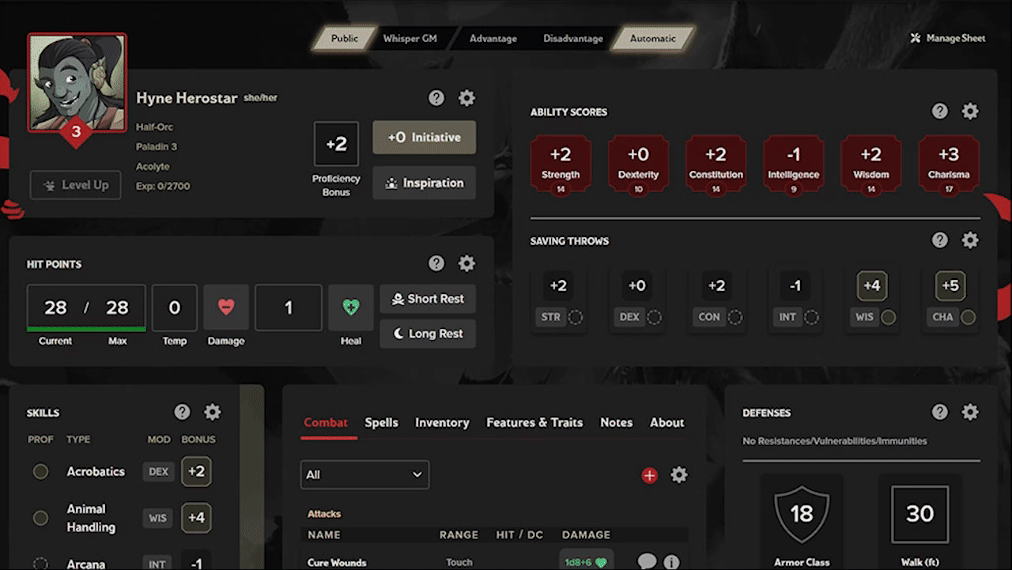The image size is (1012, 570).
Task: Open Hit Points settings gear
Action: click(467, 263)
